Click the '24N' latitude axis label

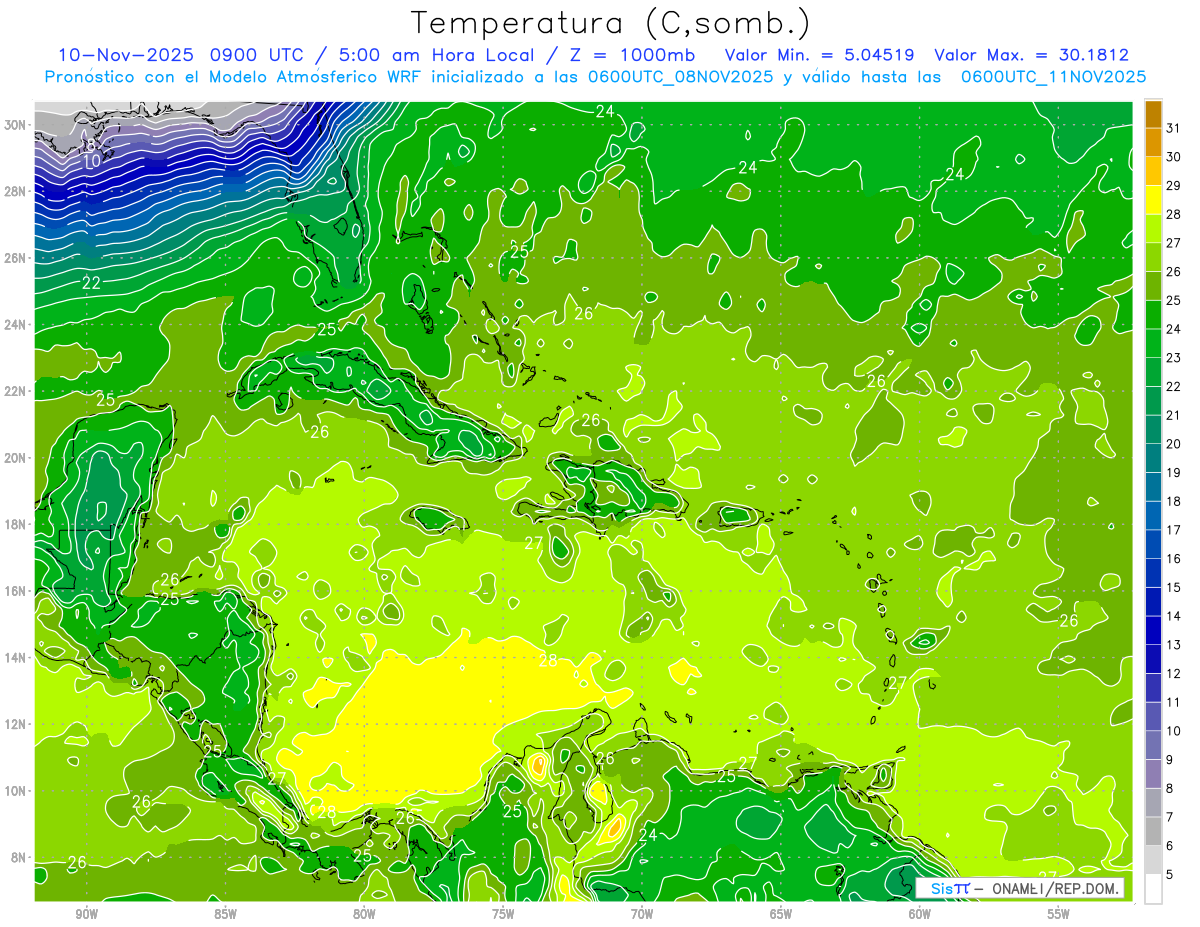pos(16,325)
